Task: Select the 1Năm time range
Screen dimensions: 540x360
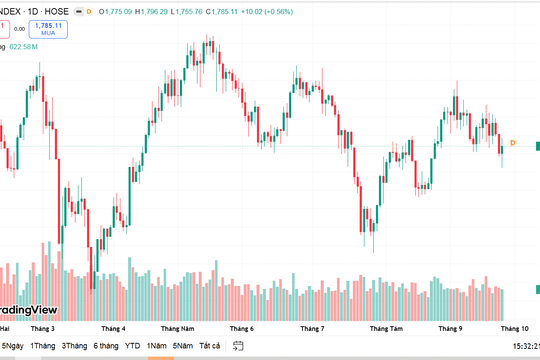Action: click(157, 346)
